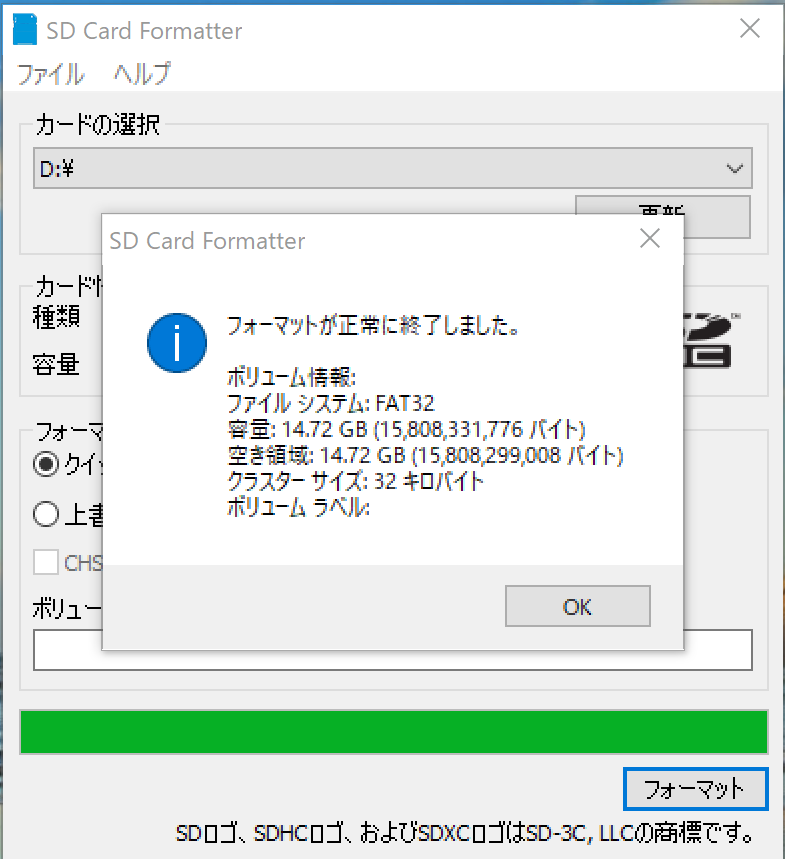
Task: Click the 容量: 14.72 GB line in dialog
Action: click(406, 430)
